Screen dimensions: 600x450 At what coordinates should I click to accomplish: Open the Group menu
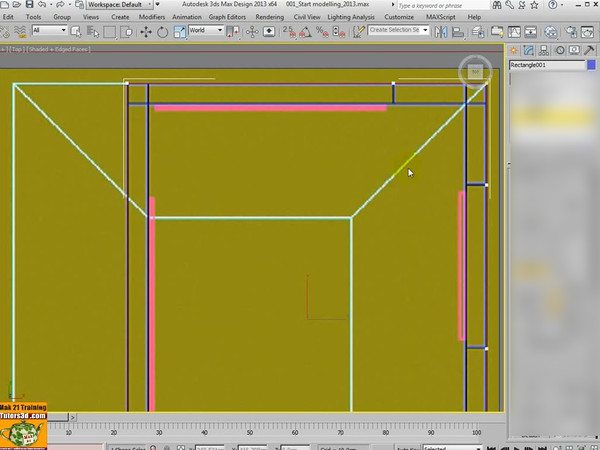point(62,17)
